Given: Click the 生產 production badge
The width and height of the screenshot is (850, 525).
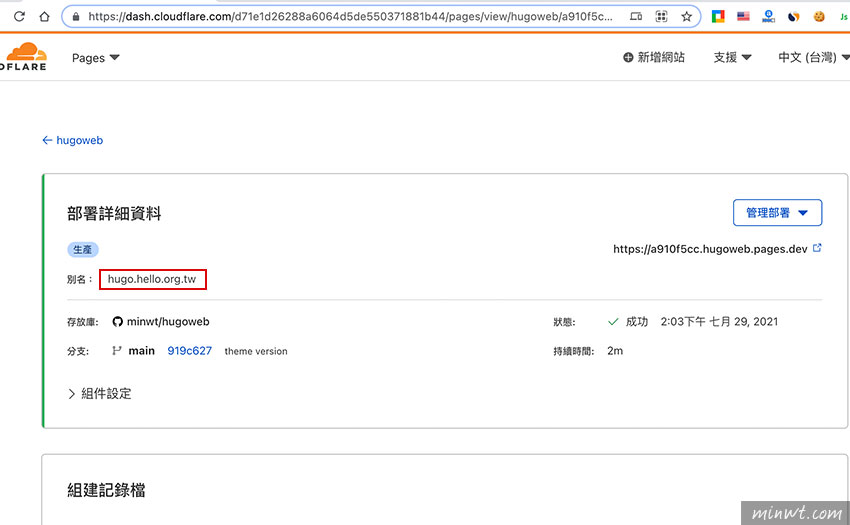Looking at the screenshot, I should click(x=82, y=249).
